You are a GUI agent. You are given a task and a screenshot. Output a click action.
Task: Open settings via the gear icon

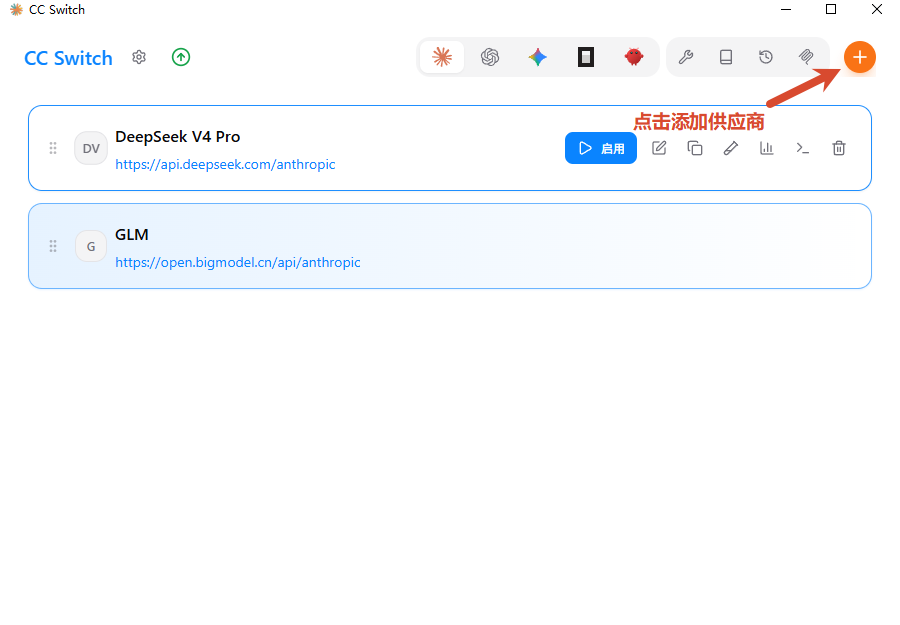pos(139,57)
